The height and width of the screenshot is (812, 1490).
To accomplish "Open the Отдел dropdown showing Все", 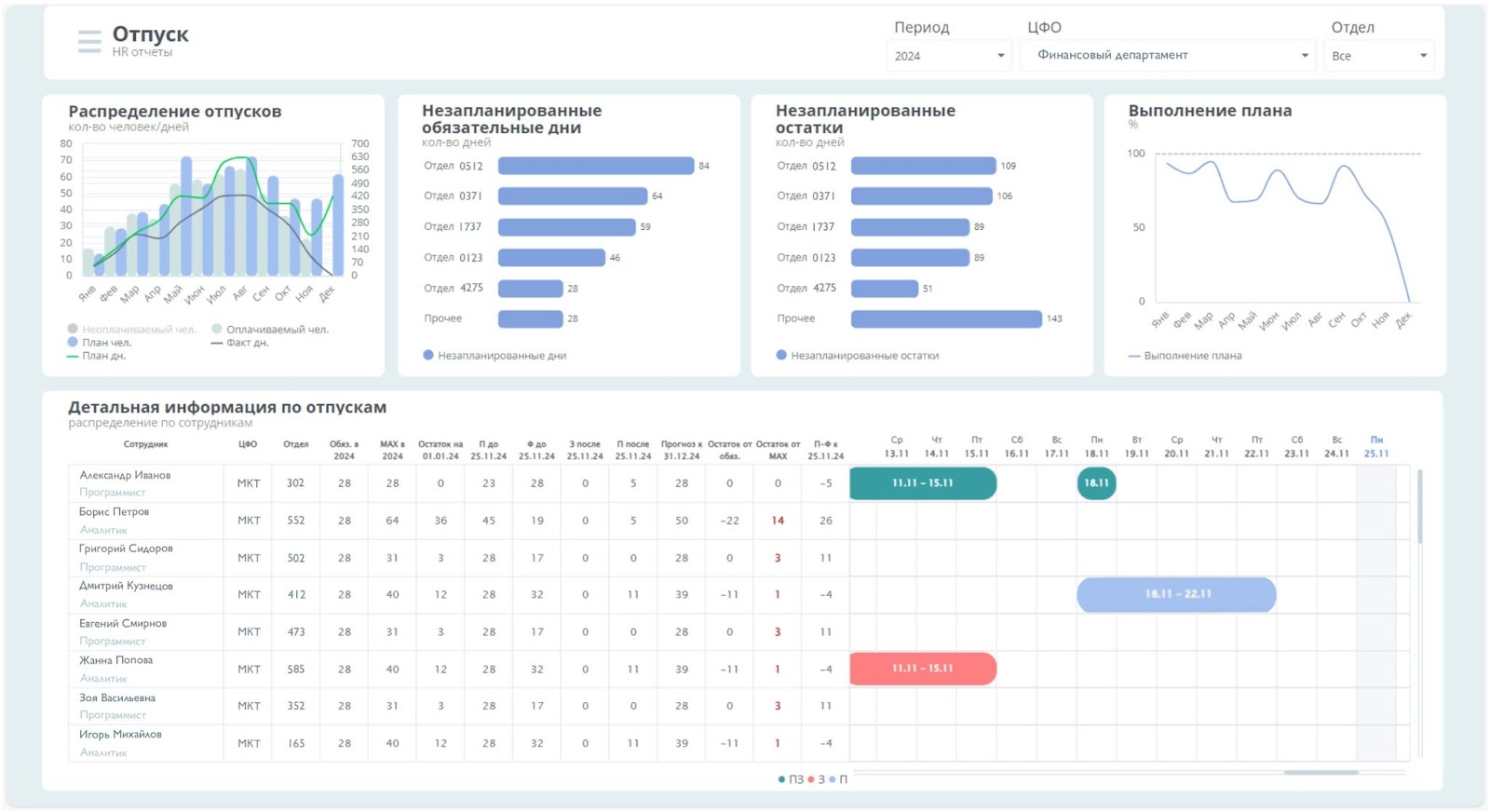I will coord(1378,56).
